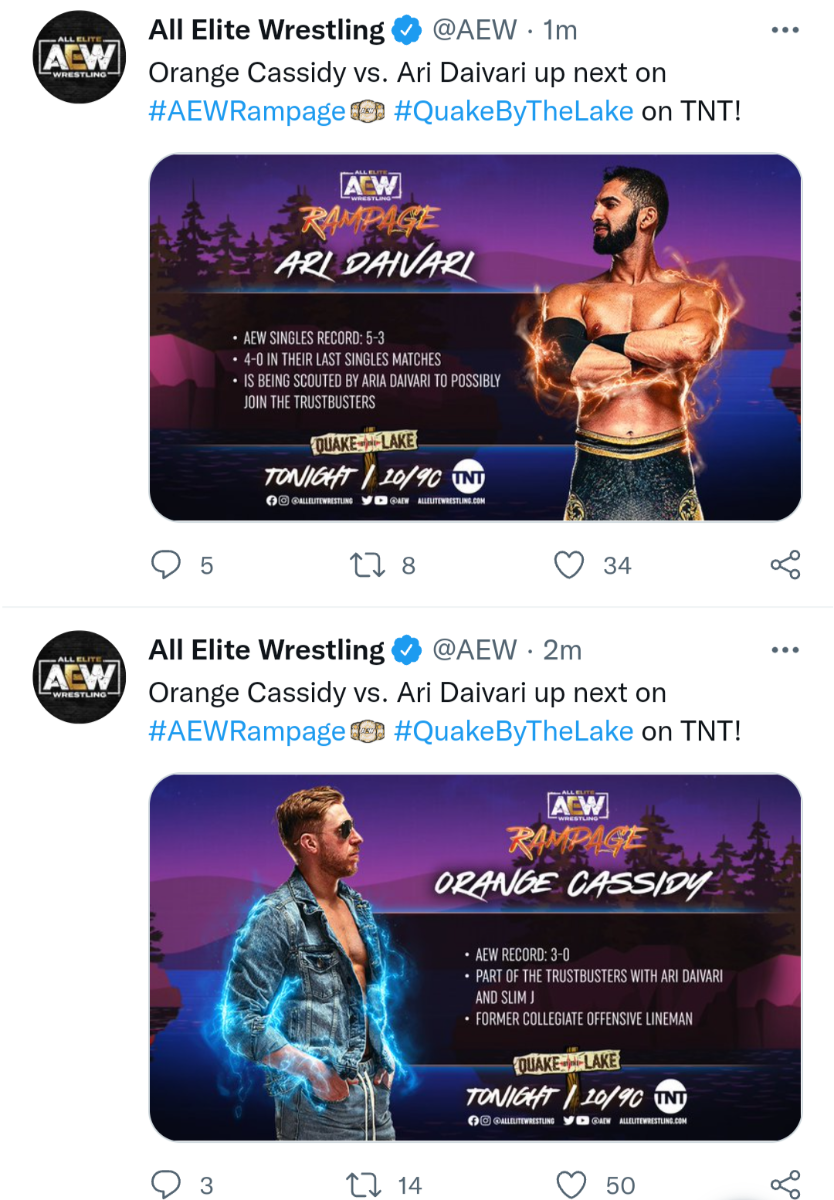
Task: Share the Ari Daivari graphic tweet
Action: 785,565
